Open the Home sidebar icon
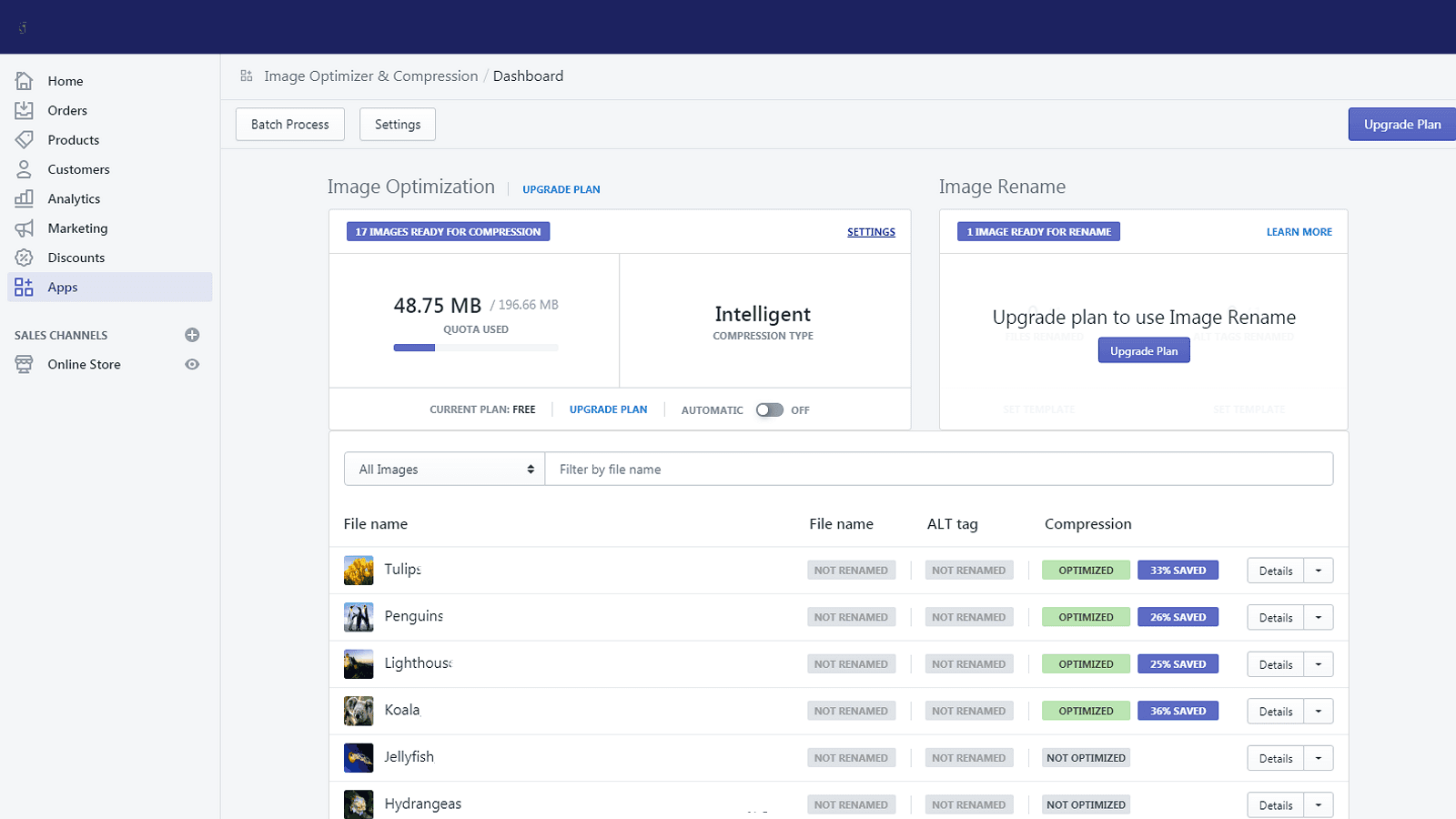 tap(24, 81)
